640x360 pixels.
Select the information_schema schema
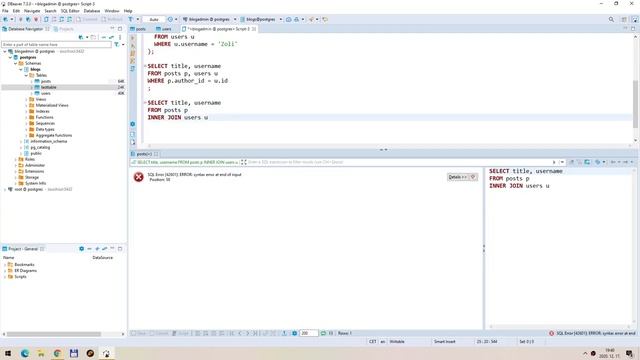(49, 141)
